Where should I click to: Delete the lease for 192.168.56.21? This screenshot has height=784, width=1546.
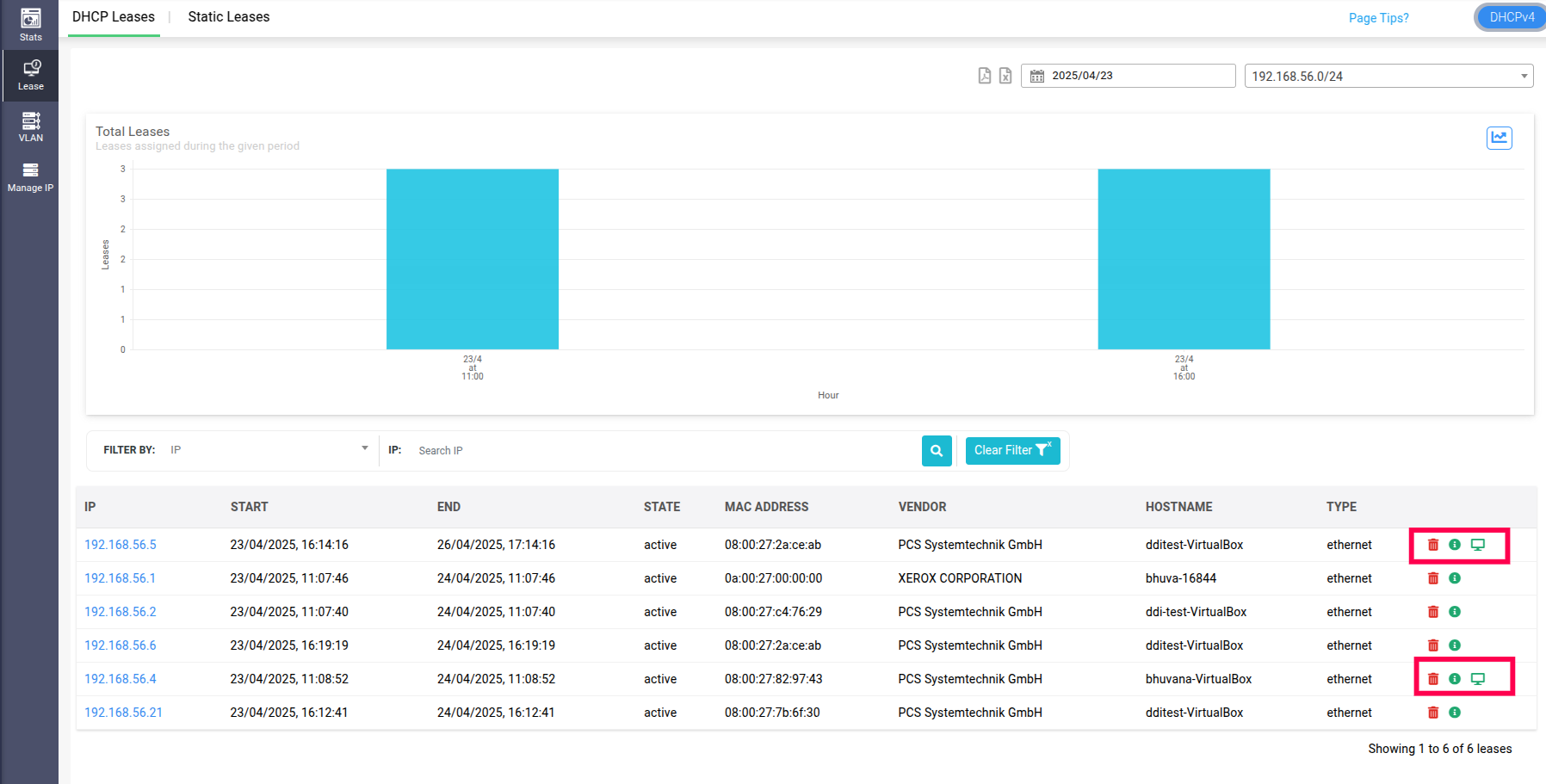click(x=1433, y=713)
